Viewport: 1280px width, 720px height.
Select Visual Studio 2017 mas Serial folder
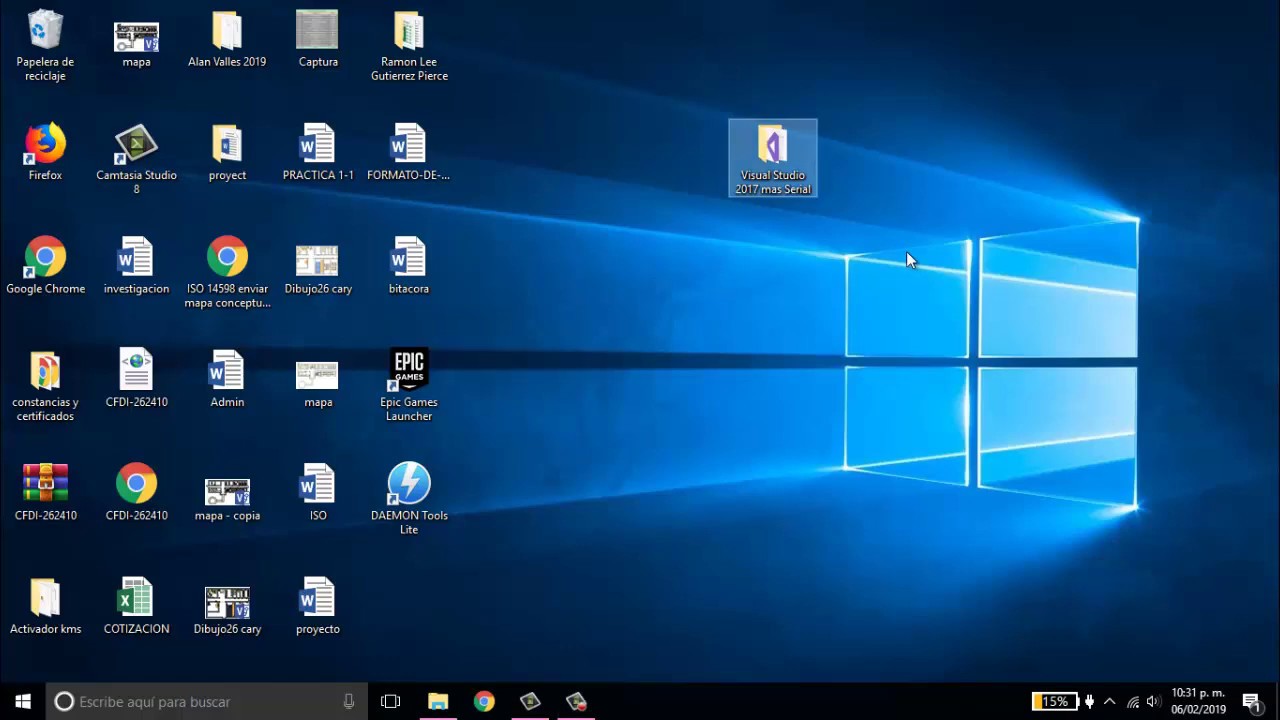coord(773,158)
